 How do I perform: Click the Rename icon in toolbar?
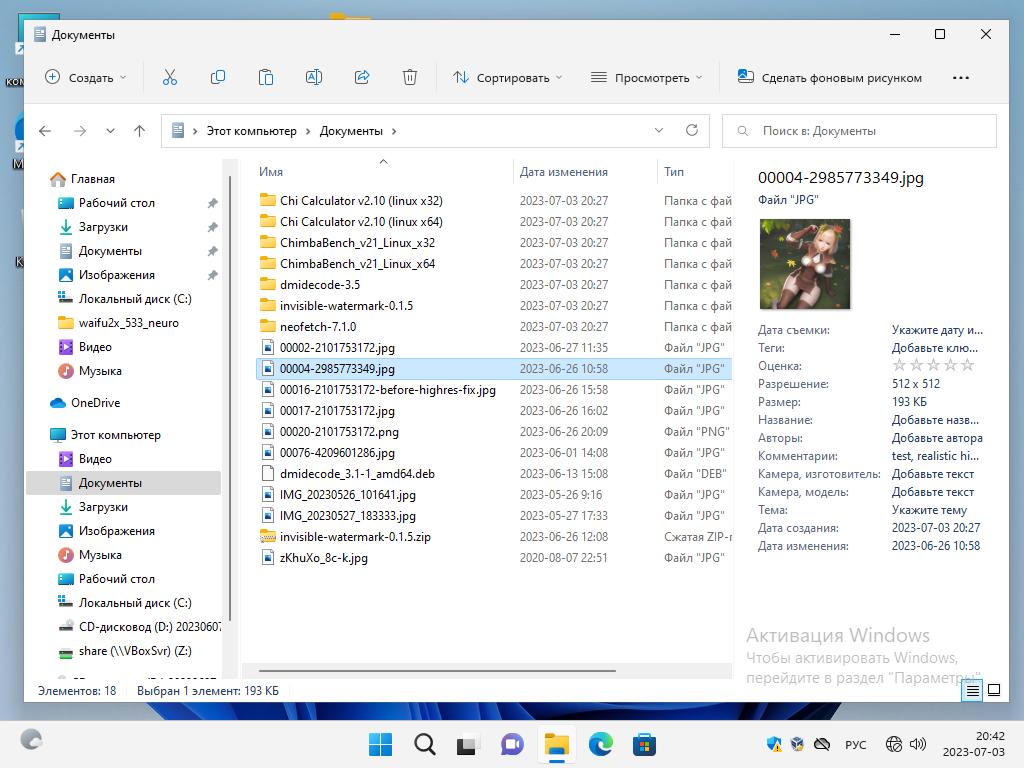[x=313, y=77]
